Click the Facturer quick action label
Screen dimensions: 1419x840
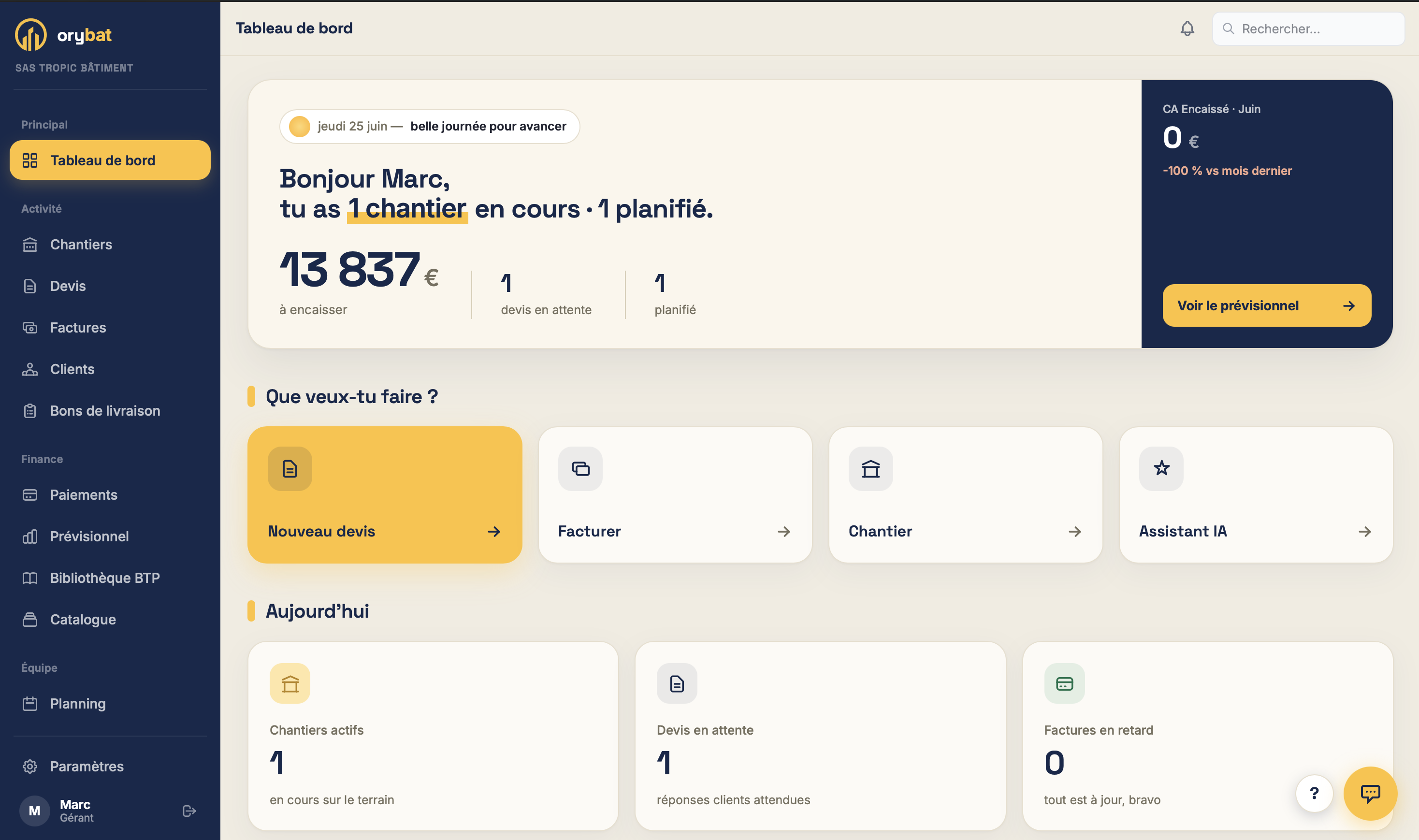pyautogui.click(x=589, y=531)
